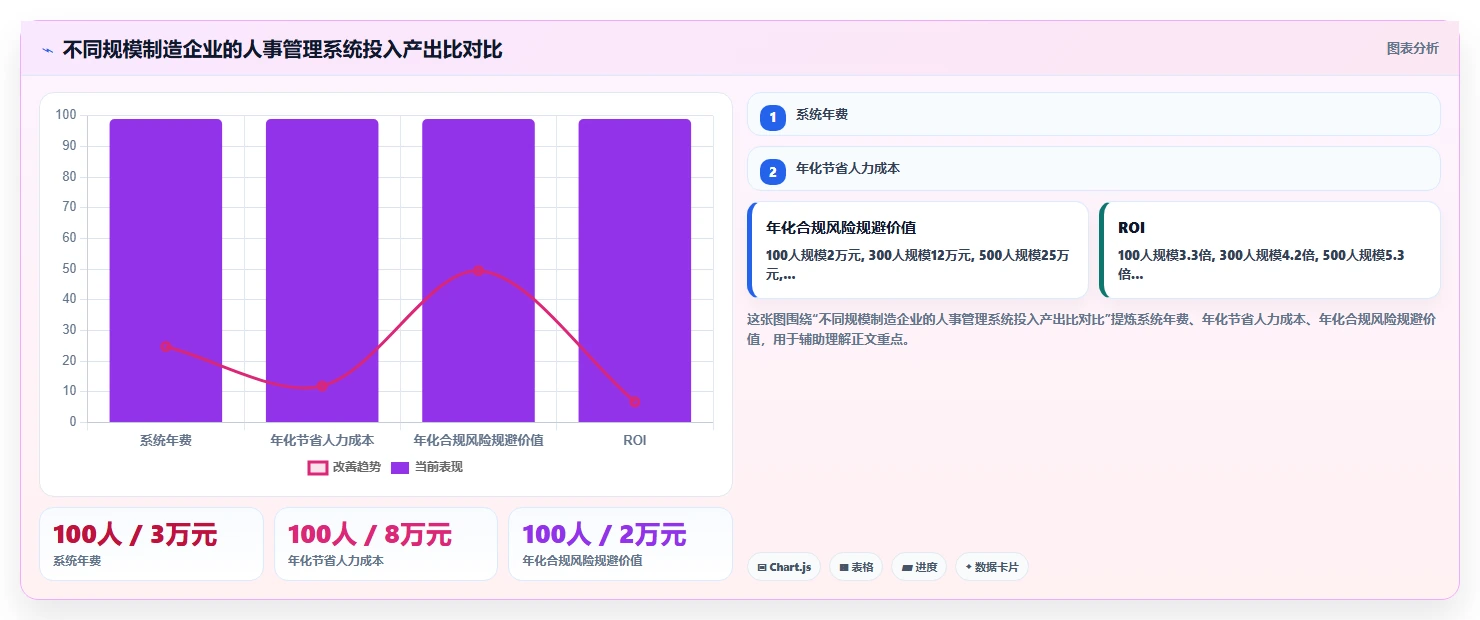Click the 进度 tag
Image resolution: width=1480 pixels, height=620 pixels.
(919, 567)
